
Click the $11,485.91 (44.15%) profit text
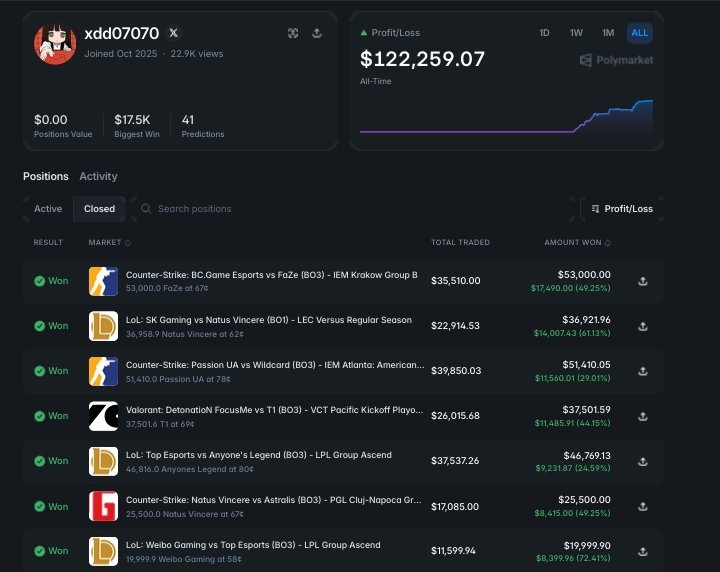573,423
